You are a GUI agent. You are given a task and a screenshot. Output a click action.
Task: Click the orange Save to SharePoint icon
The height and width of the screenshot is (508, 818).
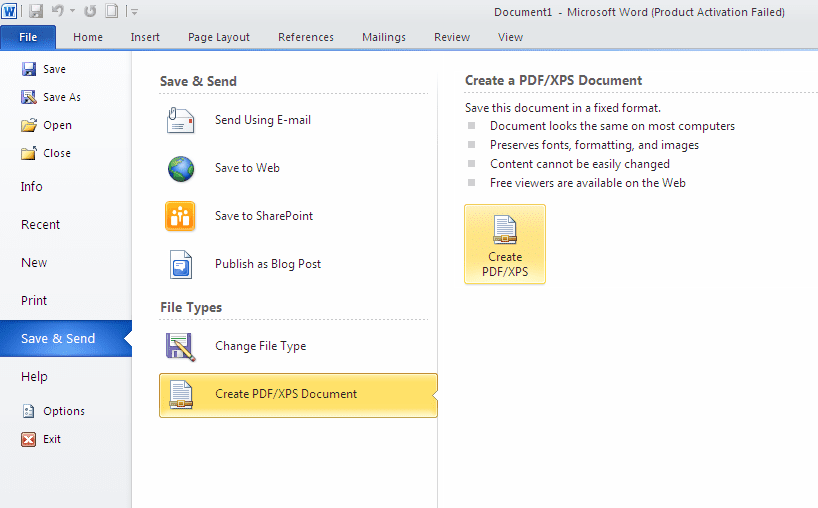(x=180, y=216)
